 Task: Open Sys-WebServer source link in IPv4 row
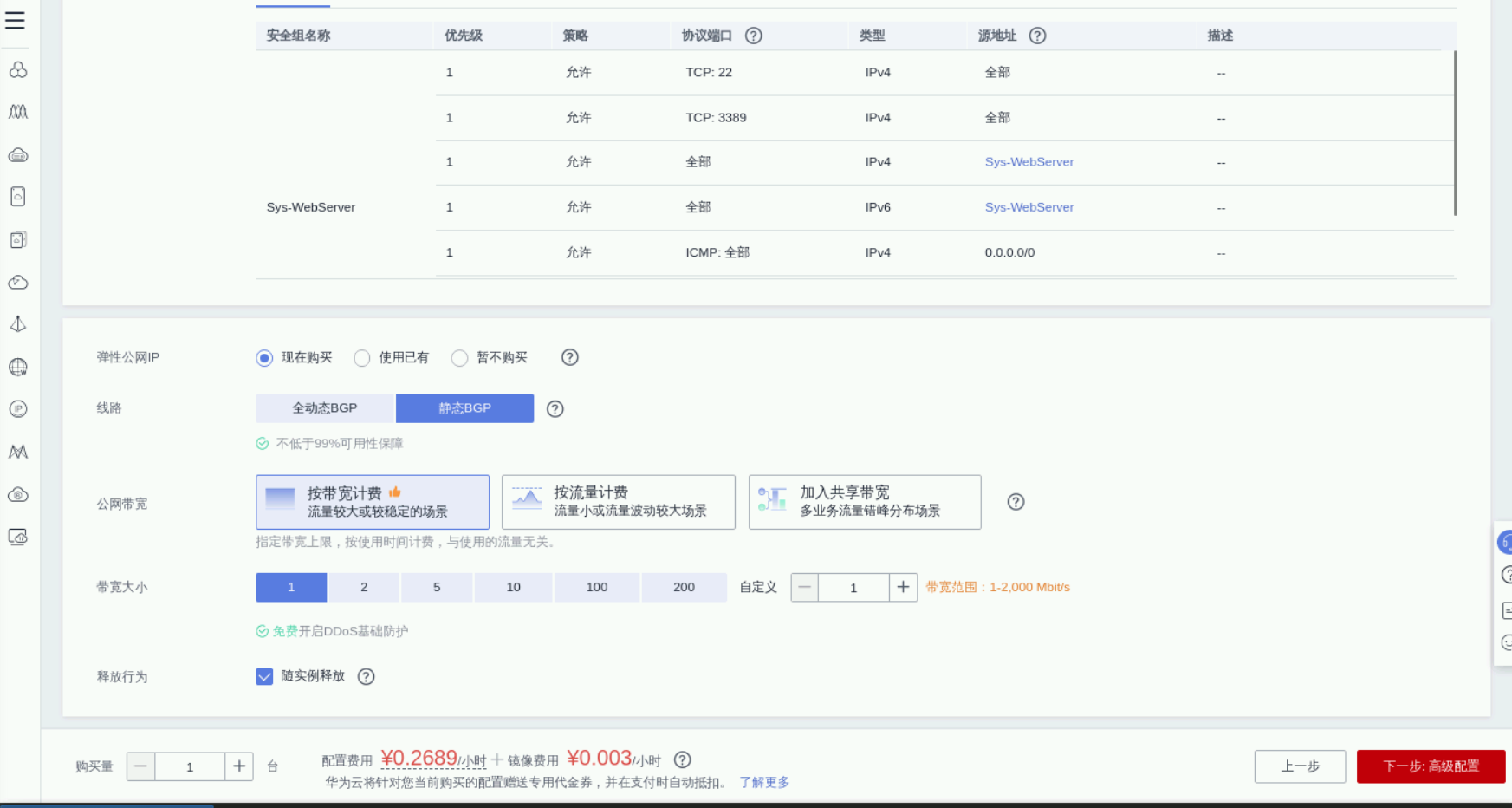coord(1029,162)
